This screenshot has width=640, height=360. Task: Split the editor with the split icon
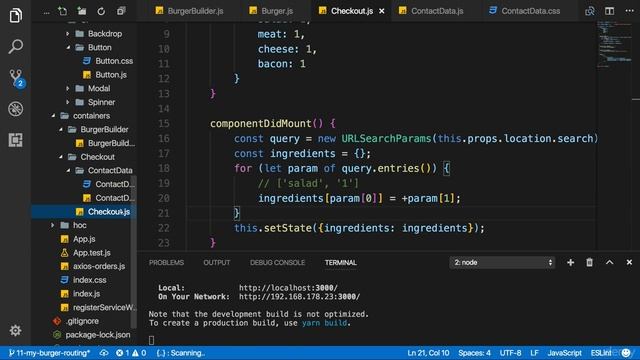tap(609, 11)
